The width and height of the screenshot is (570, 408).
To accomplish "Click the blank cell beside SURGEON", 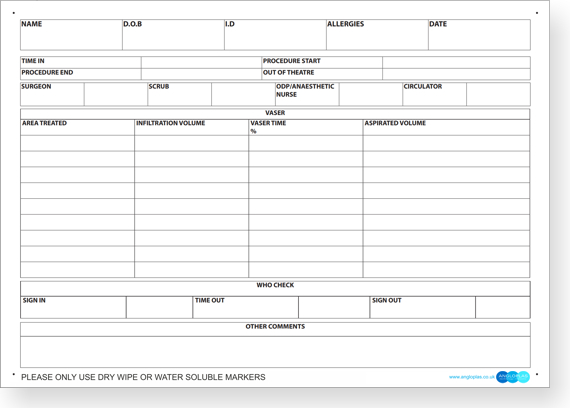I will point(116,94).
